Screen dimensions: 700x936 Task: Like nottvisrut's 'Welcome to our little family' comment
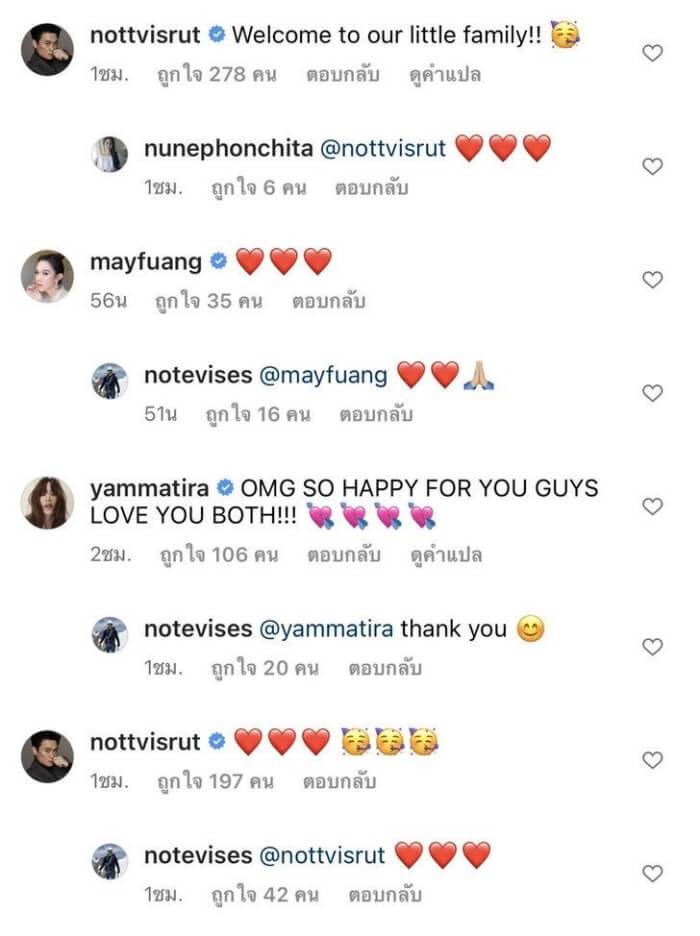(652, 54)
